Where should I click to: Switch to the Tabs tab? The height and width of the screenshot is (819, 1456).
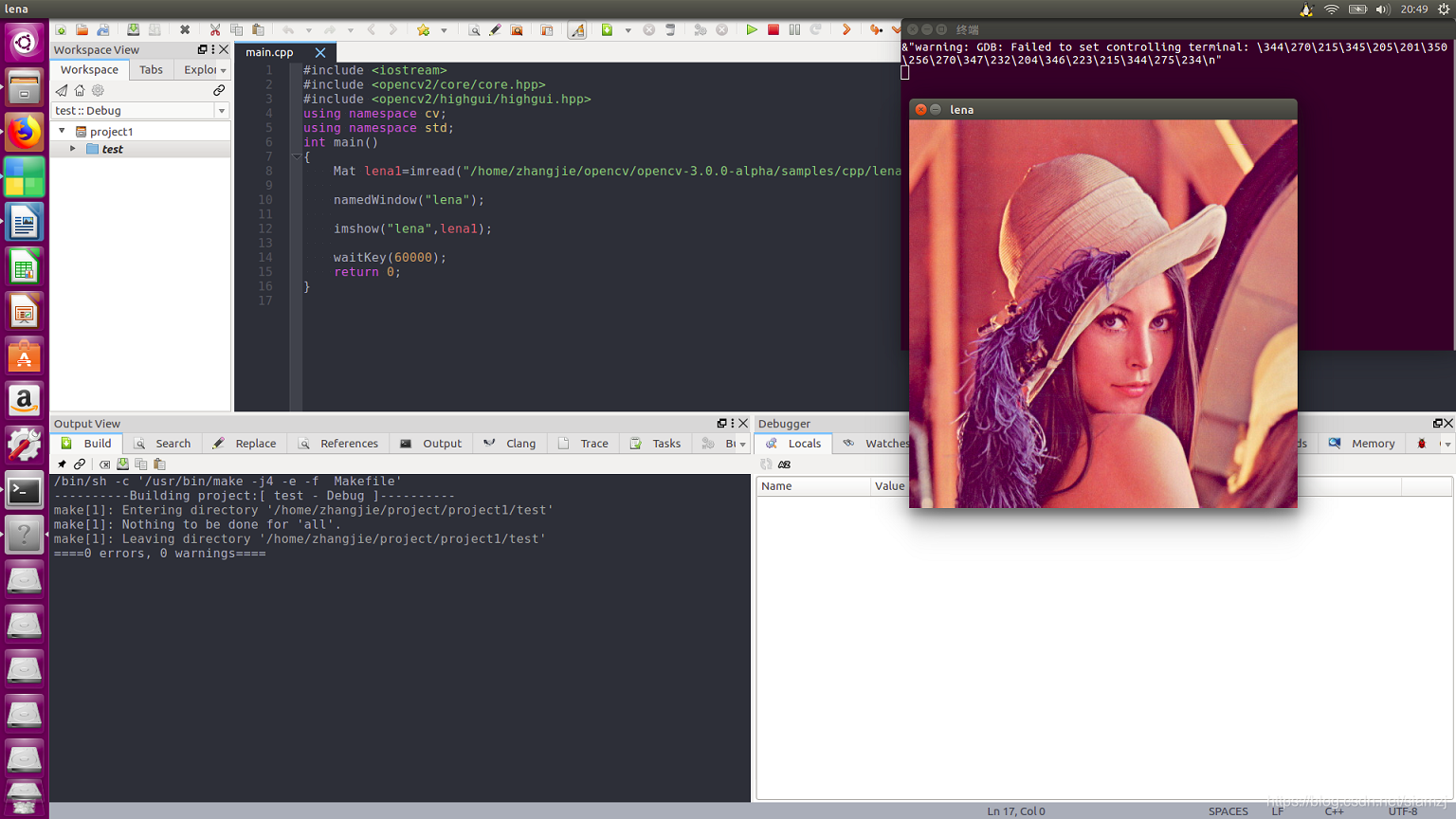click(x=151, y=70)
